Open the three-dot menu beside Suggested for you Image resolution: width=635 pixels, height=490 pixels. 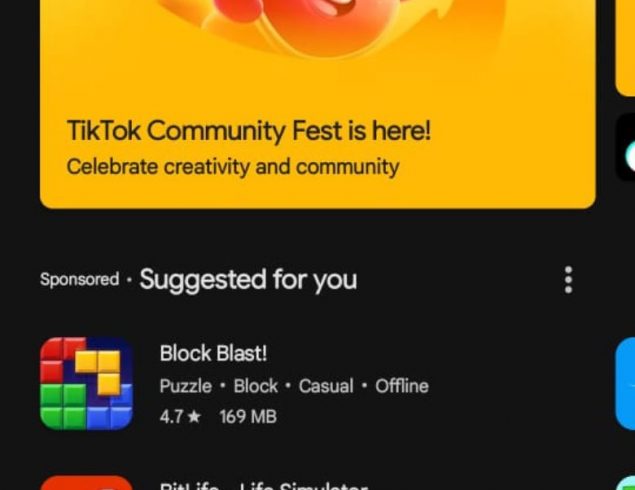click(568, 279)
